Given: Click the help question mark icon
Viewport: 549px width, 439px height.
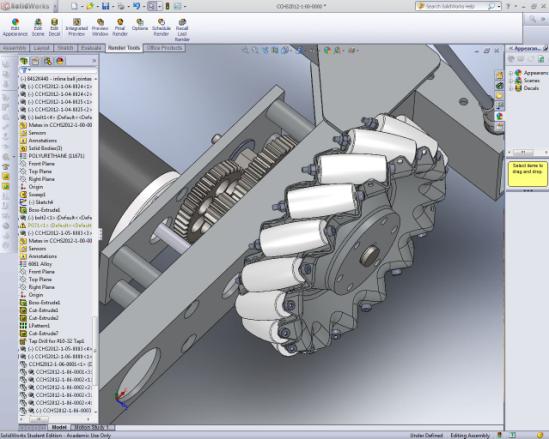Looking at the screenshot, I should coord(508,6).
